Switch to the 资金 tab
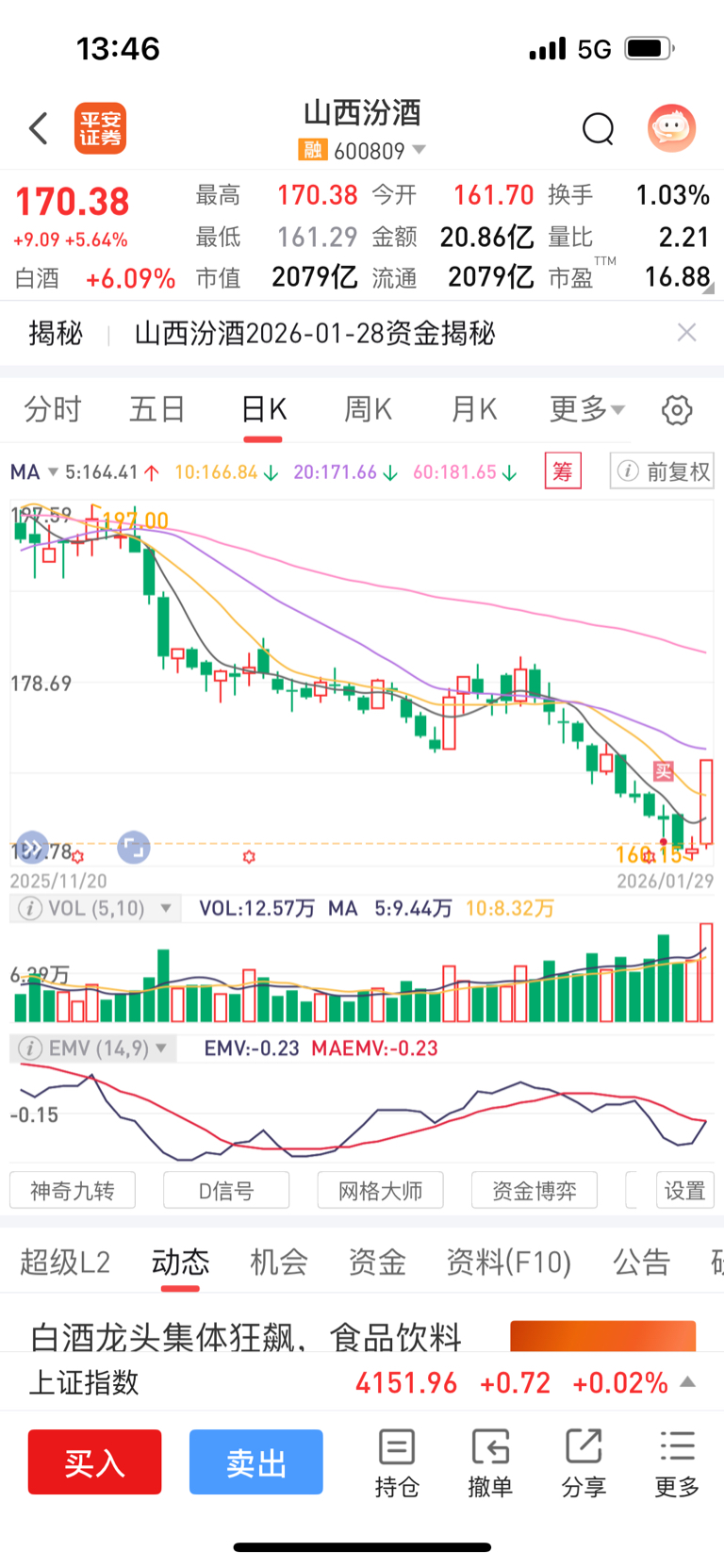 click(x=377, y=1262)
